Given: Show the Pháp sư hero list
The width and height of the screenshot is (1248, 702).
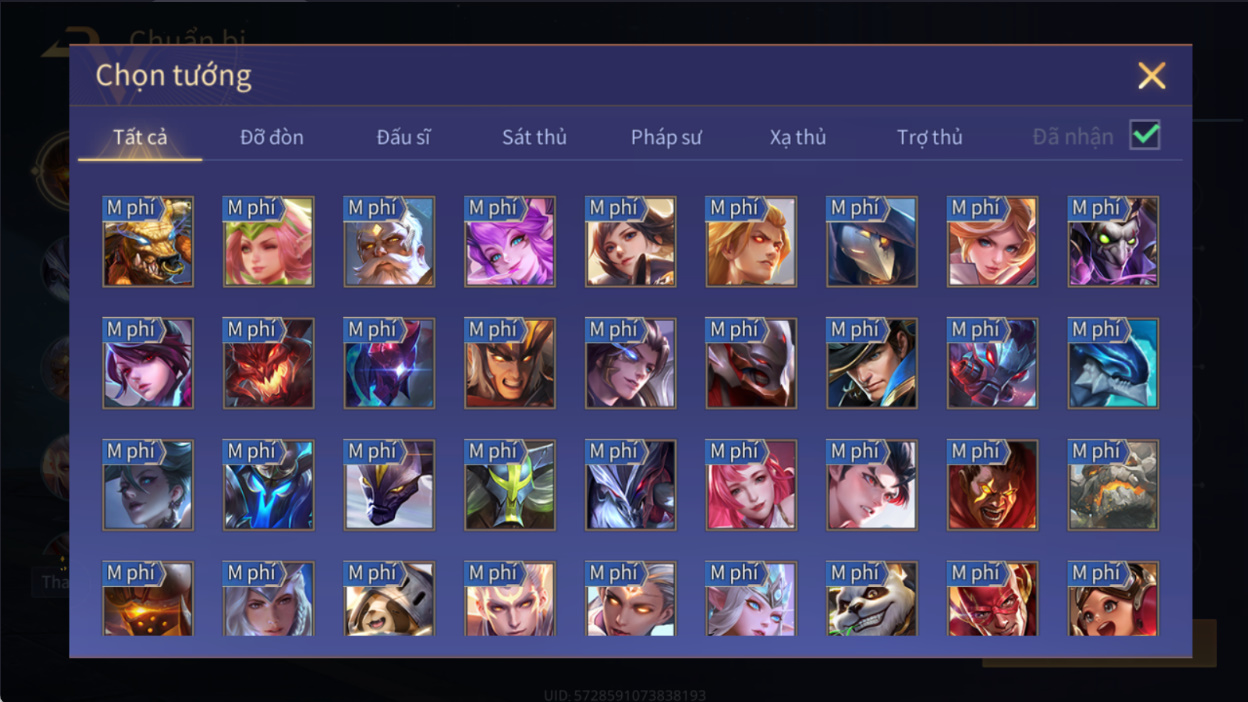Looking at the screenshot, I should [666, 137].
